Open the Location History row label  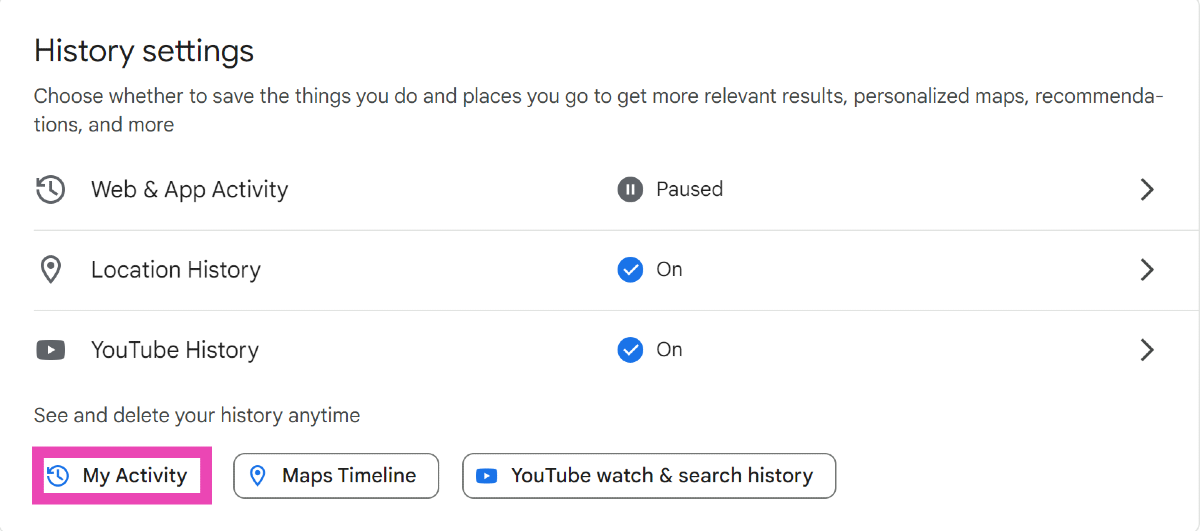pyautogui.click(x=176, y=270)
